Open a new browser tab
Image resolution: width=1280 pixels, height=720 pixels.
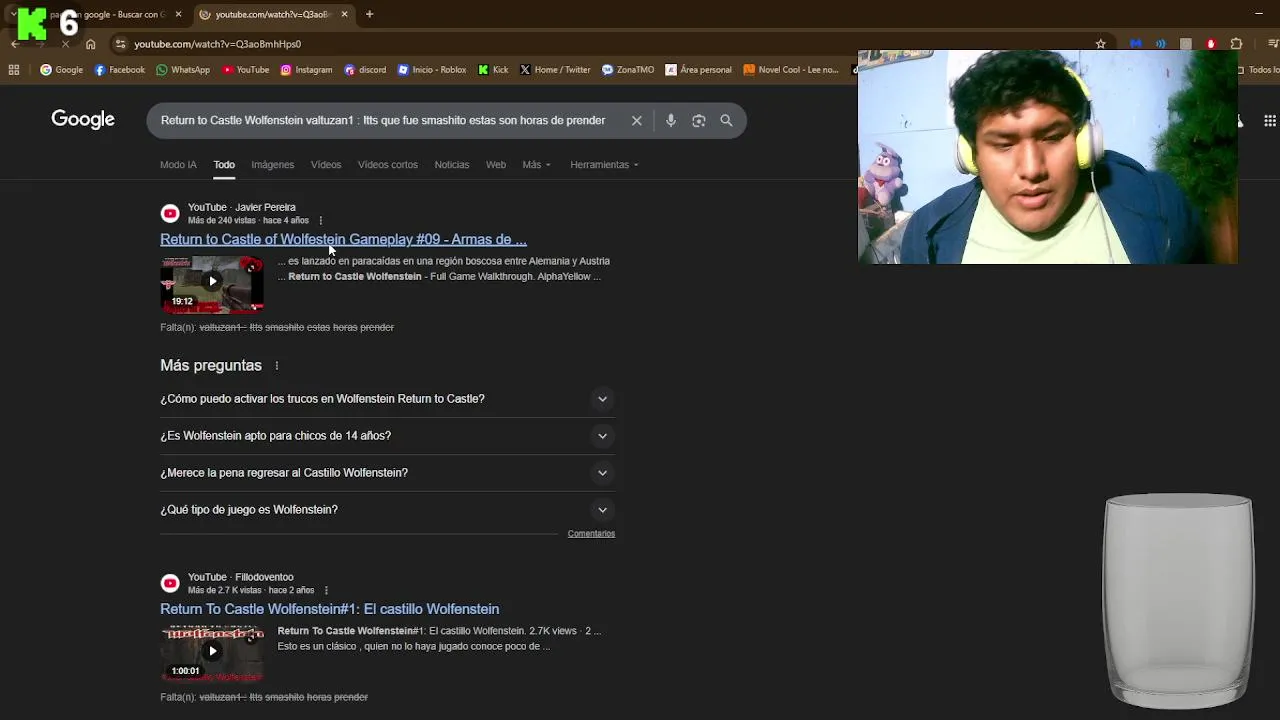tap(369, 14)
